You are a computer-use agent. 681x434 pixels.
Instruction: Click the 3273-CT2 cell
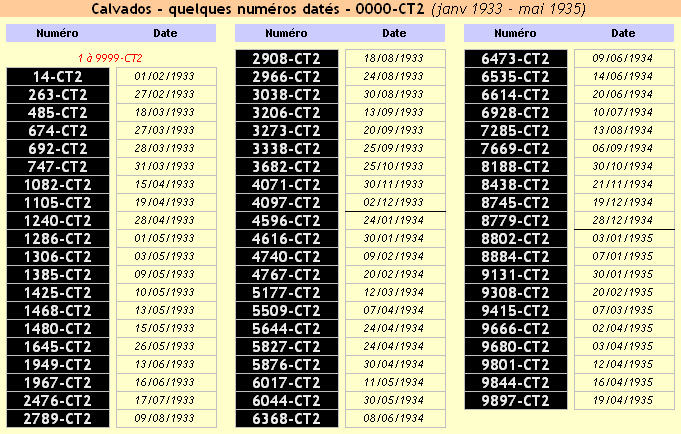(x=287, y=131)
